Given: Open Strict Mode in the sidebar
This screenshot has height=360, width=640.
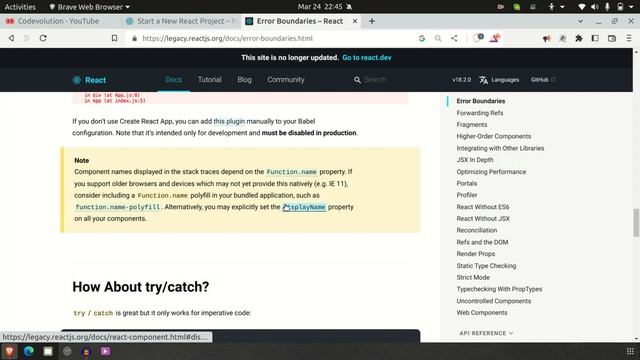Looking at the screenshot, I should point(473,277).
